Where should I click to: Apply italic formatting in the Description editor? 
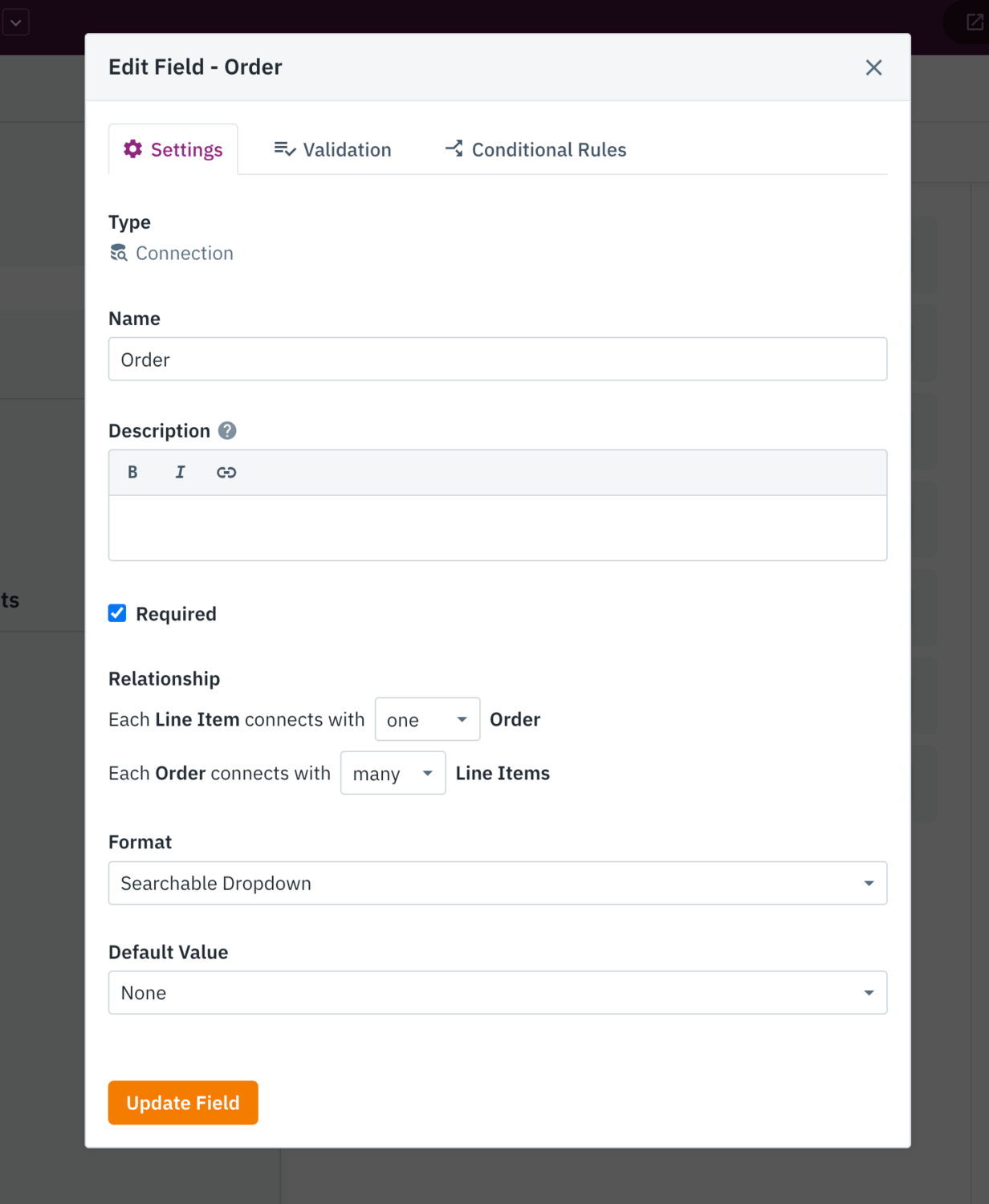coord(180,472)
